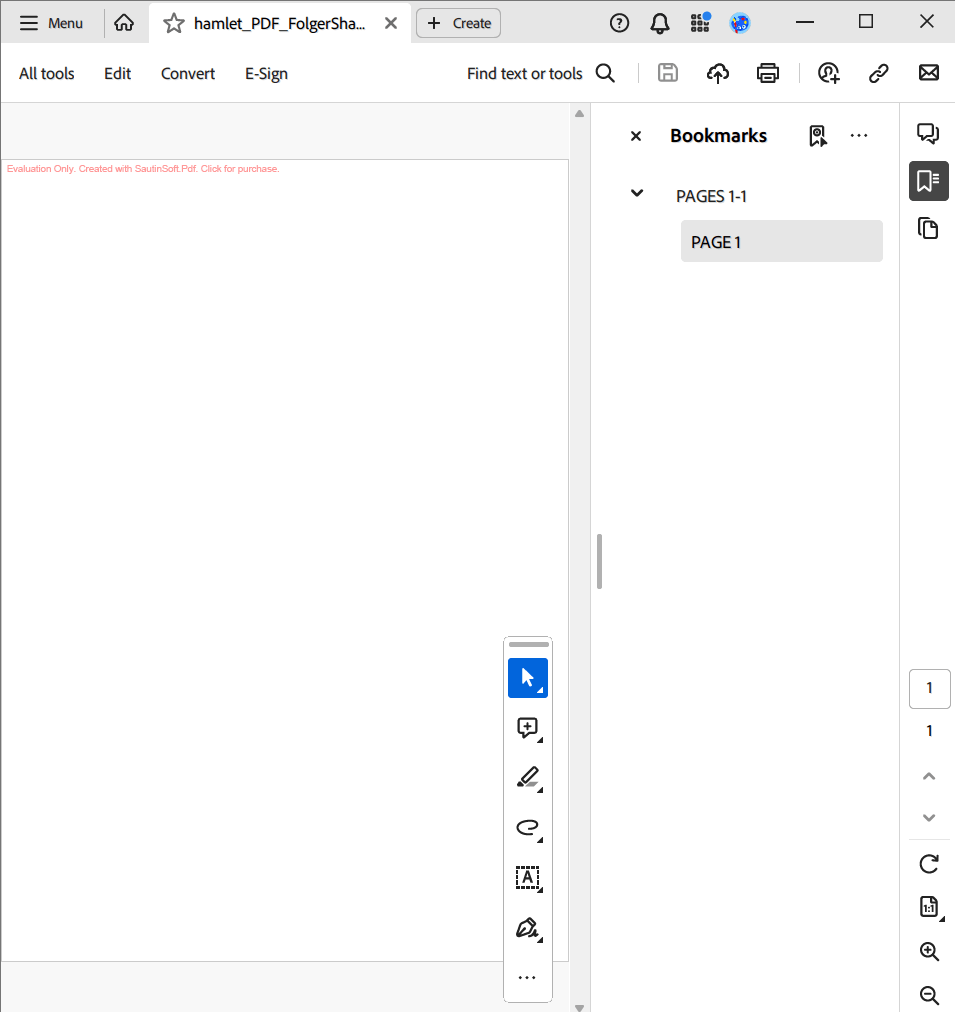Image resolution: width=955 pixels, height=1012 pixels.
Task: Click the Add new bookmark icon
Action: 818,135
